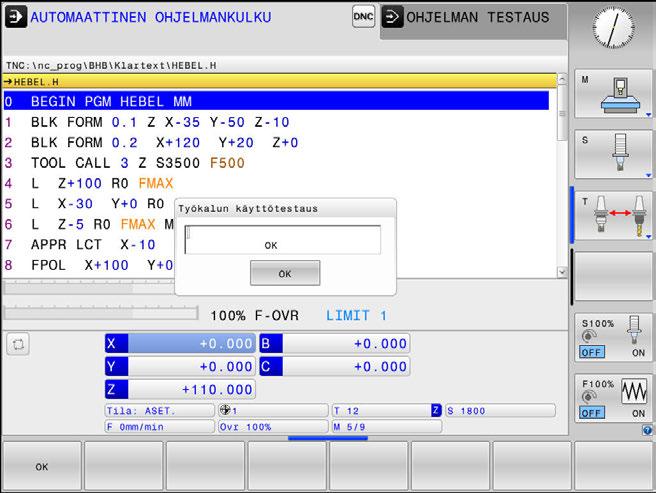This screenshot has width=656, height=493.
Task: Select line 3 TOOL CALL 3
Action: point(276,163)
